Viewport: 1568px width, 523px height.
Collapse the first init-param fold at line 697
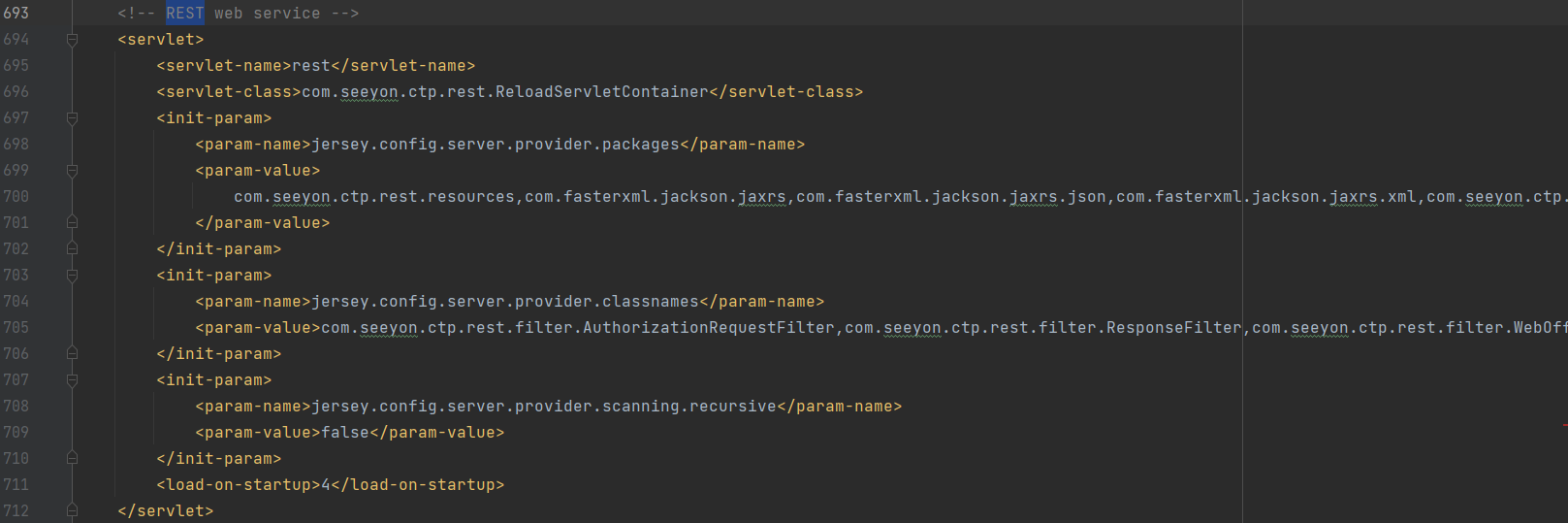[72, 118]
